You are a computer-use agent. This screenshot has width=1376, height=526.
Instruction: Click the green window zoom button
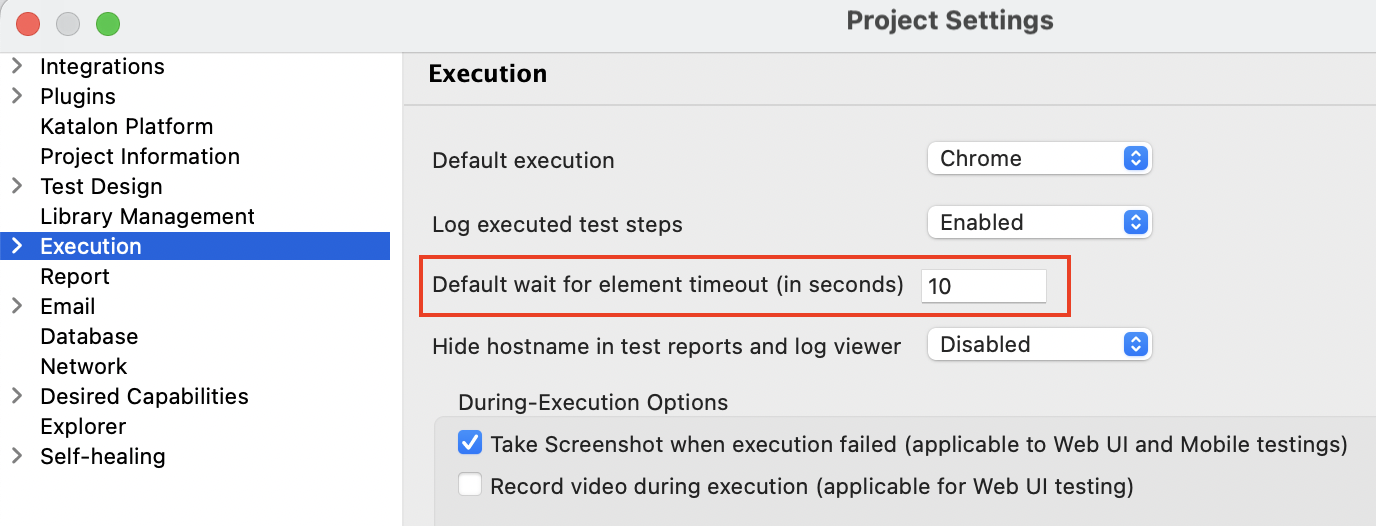tap(107, 23)
